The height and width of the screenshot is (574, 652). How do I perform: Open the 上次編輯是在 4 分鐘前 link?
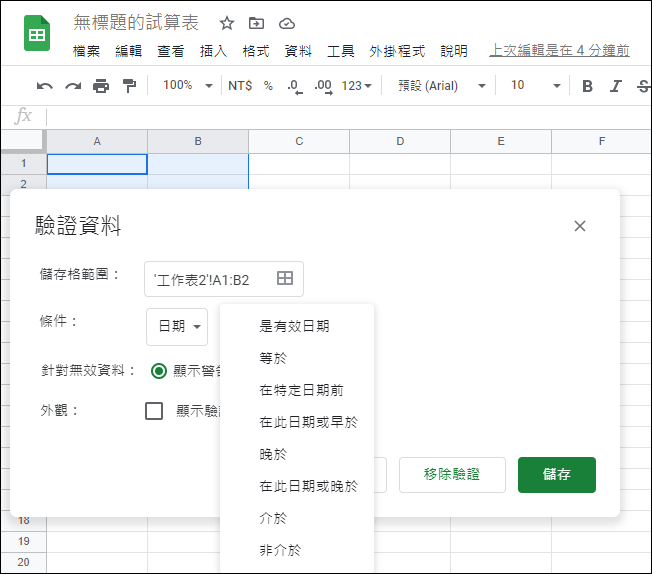[x=559, y=51]
